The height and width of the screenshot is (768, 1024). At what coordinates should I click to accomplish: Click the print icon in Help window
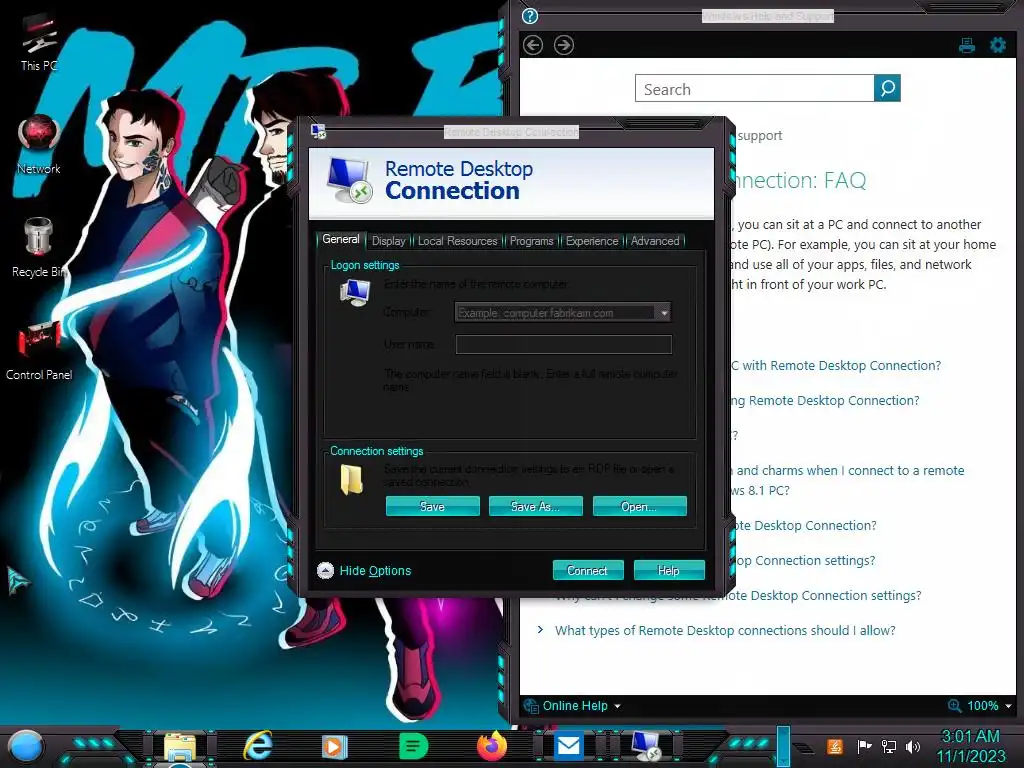pos(967,45)
